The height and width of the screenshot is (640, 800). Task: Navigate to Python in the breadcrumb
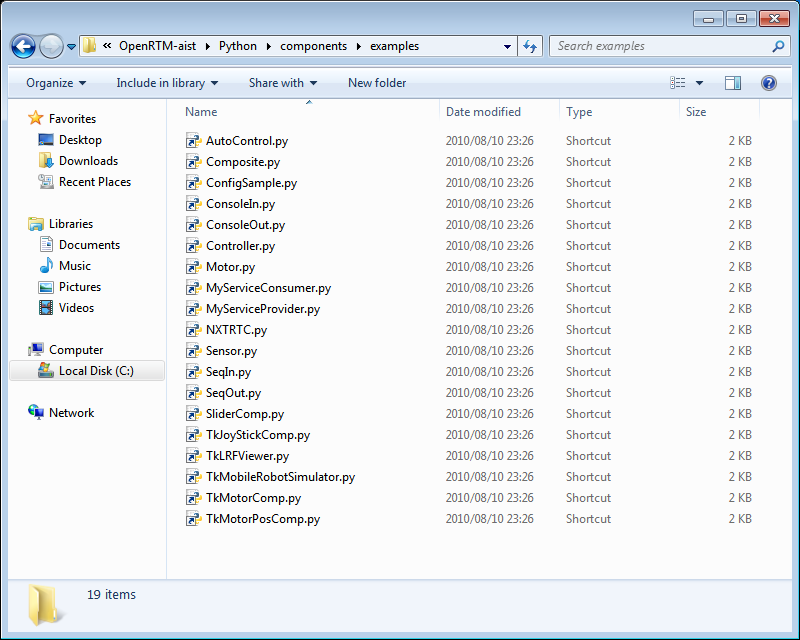pos(238,46)
